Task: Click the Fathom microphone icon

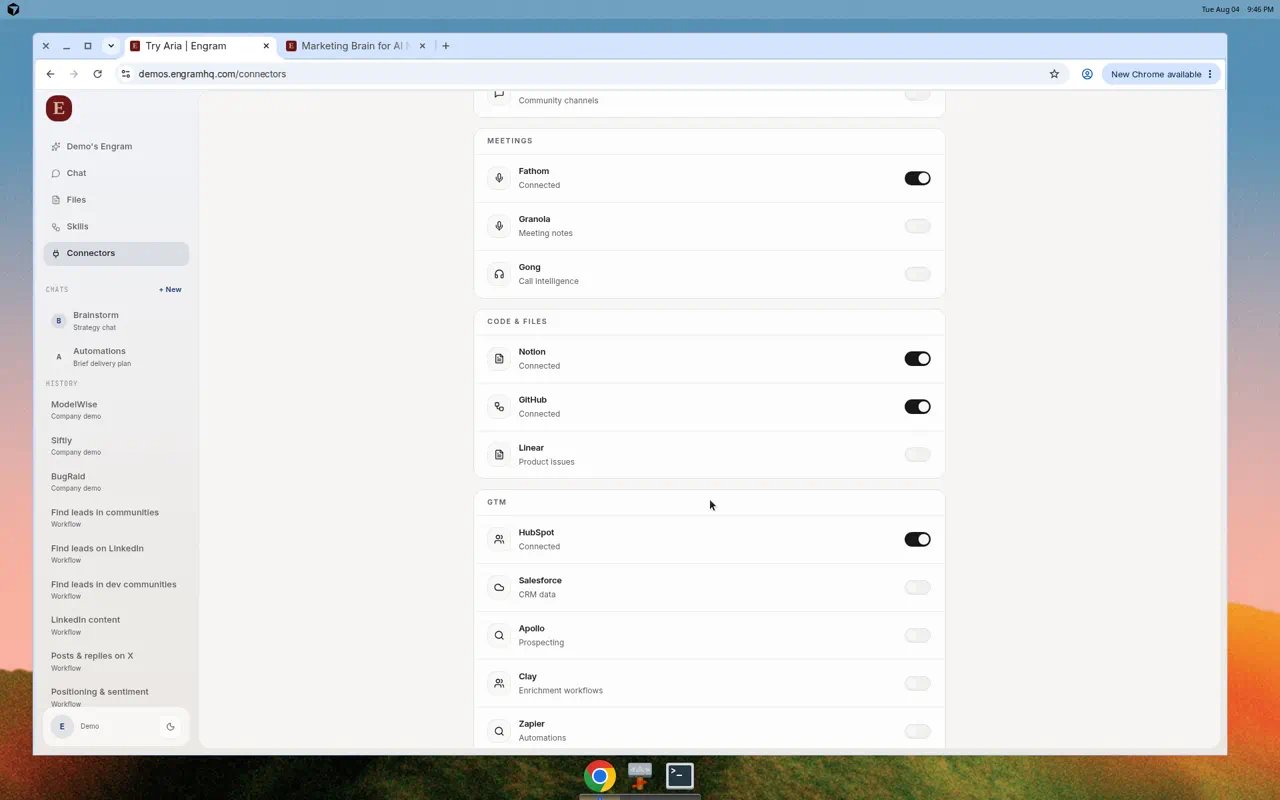Action: tap(499, 178)
